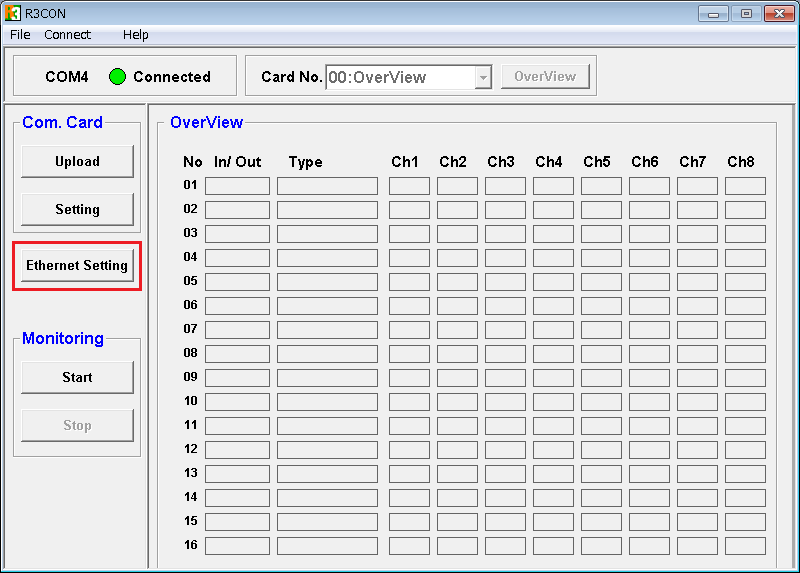The image size is (800, 573).
Task: Start monitoring
Action: tap(77, 378)
